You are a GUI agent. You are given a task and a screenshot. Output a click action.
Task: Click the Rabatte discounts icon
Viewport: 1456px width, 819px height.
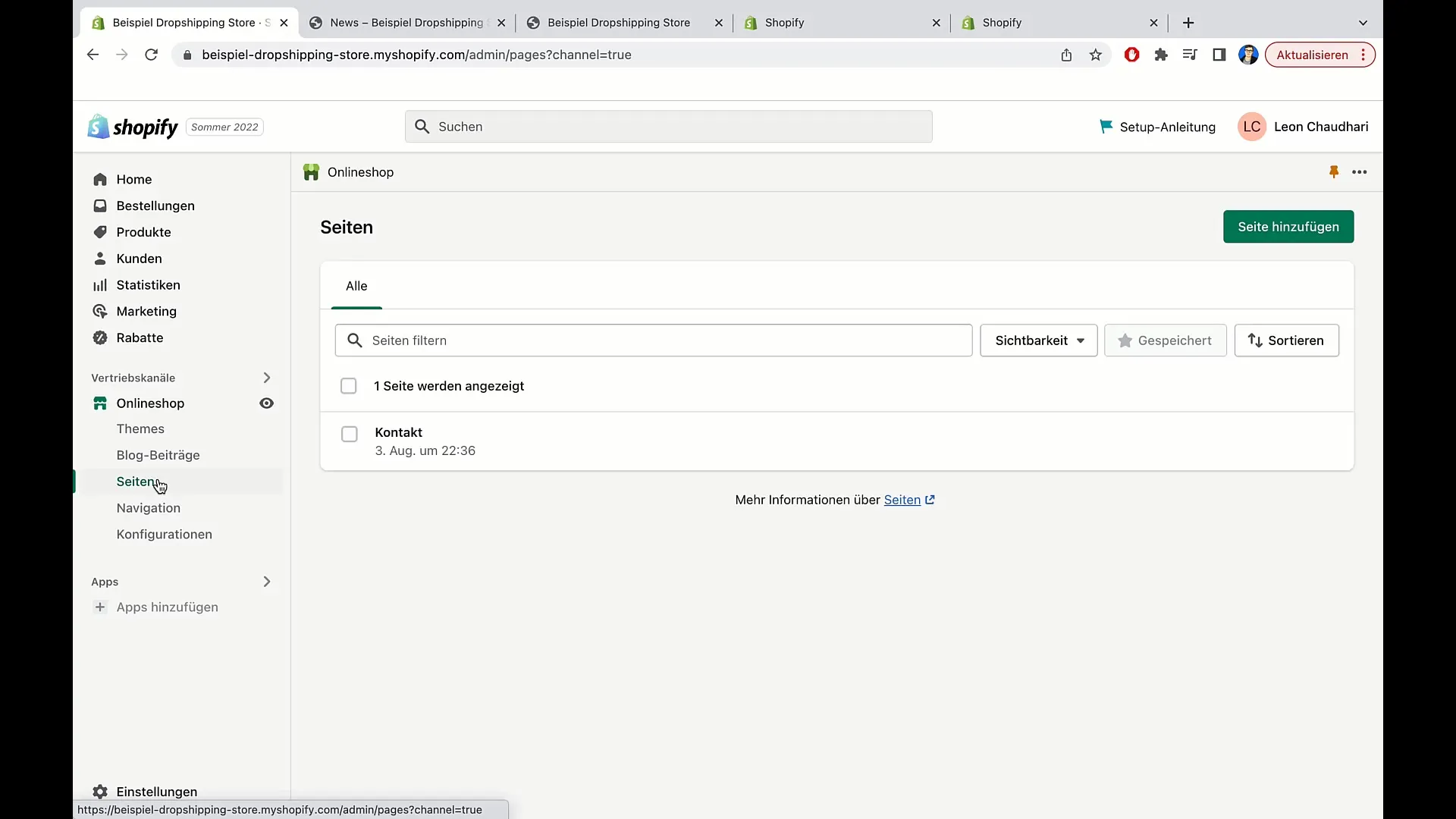[101, 337]
